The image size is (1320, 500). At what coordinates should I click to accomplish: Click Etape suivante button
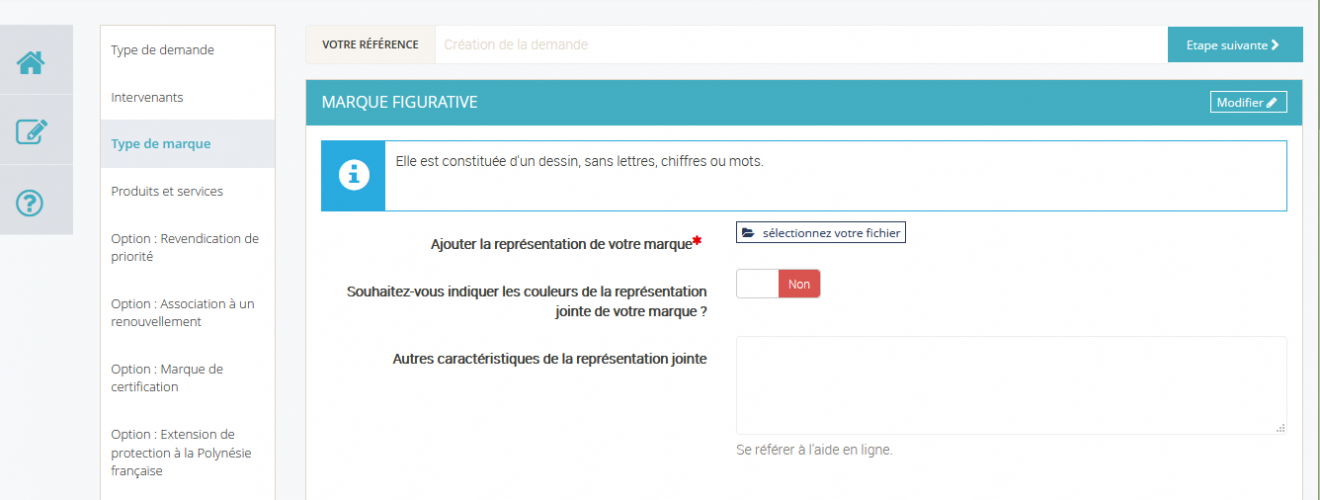1234,45
